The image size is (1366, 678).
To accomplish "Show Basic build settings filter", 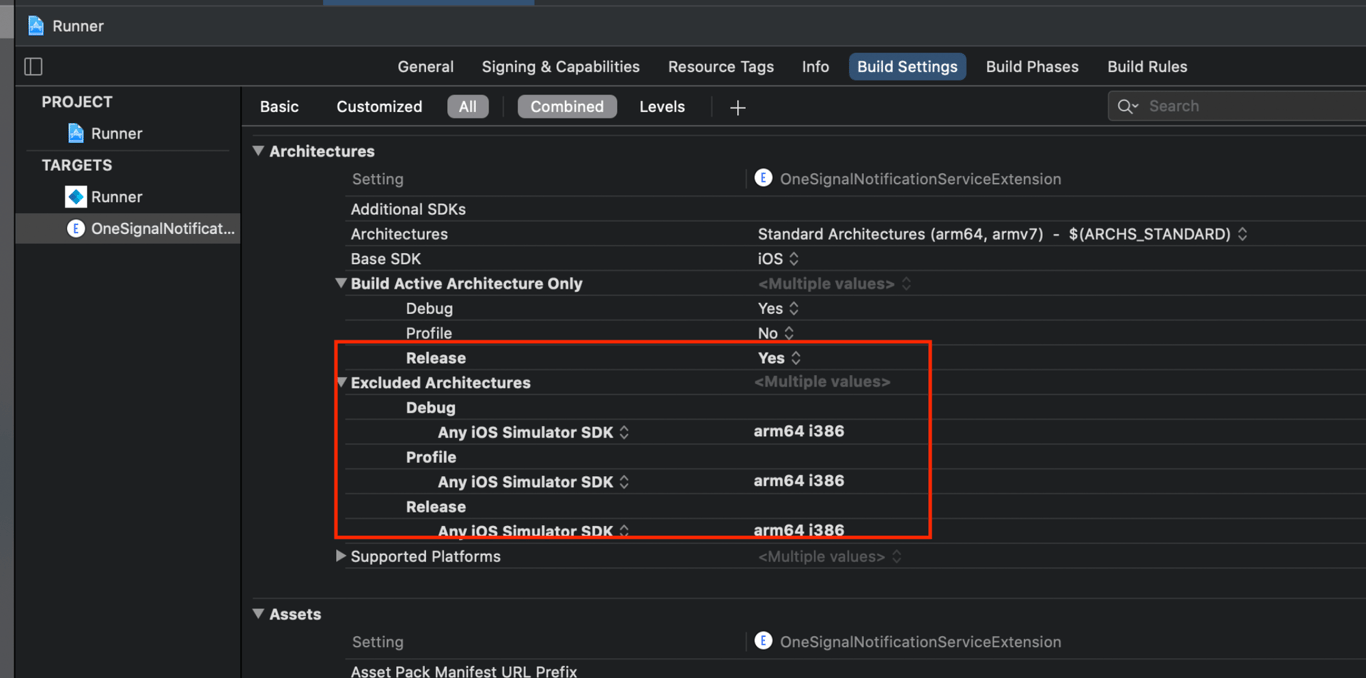I will pos(279,107).
